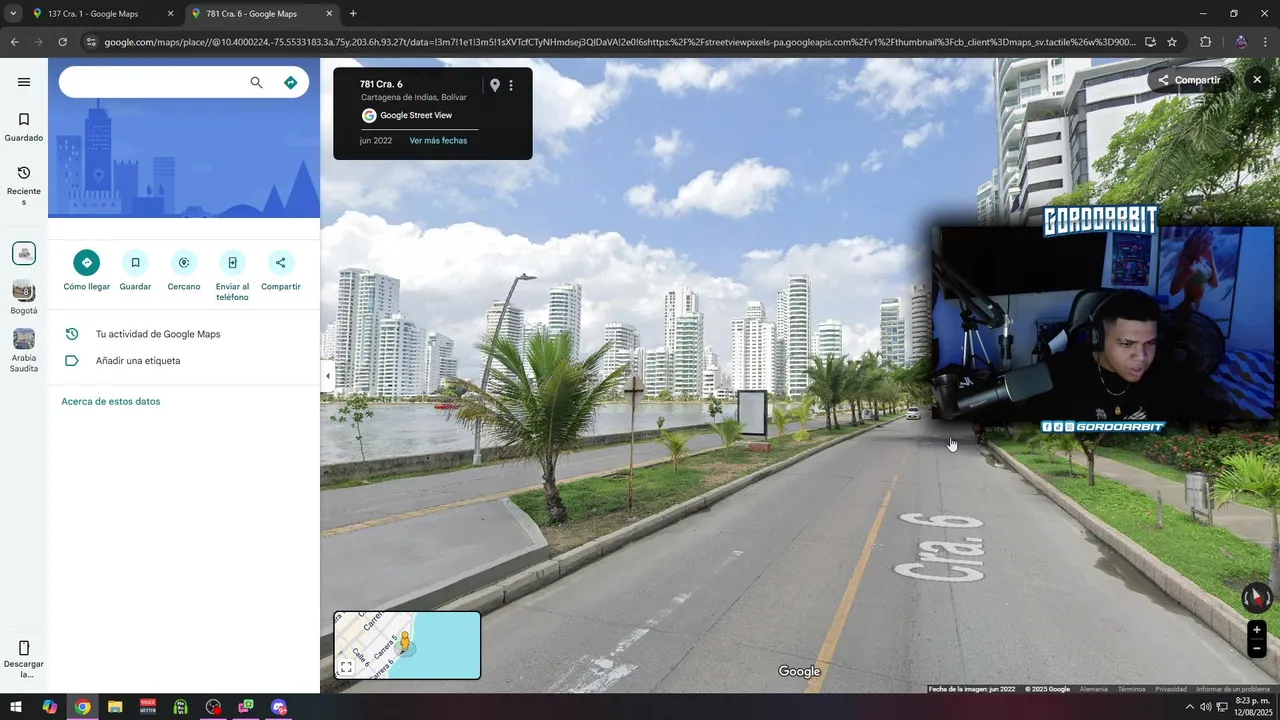Open the Acerca de estos datos link

[x=111, y=401]
